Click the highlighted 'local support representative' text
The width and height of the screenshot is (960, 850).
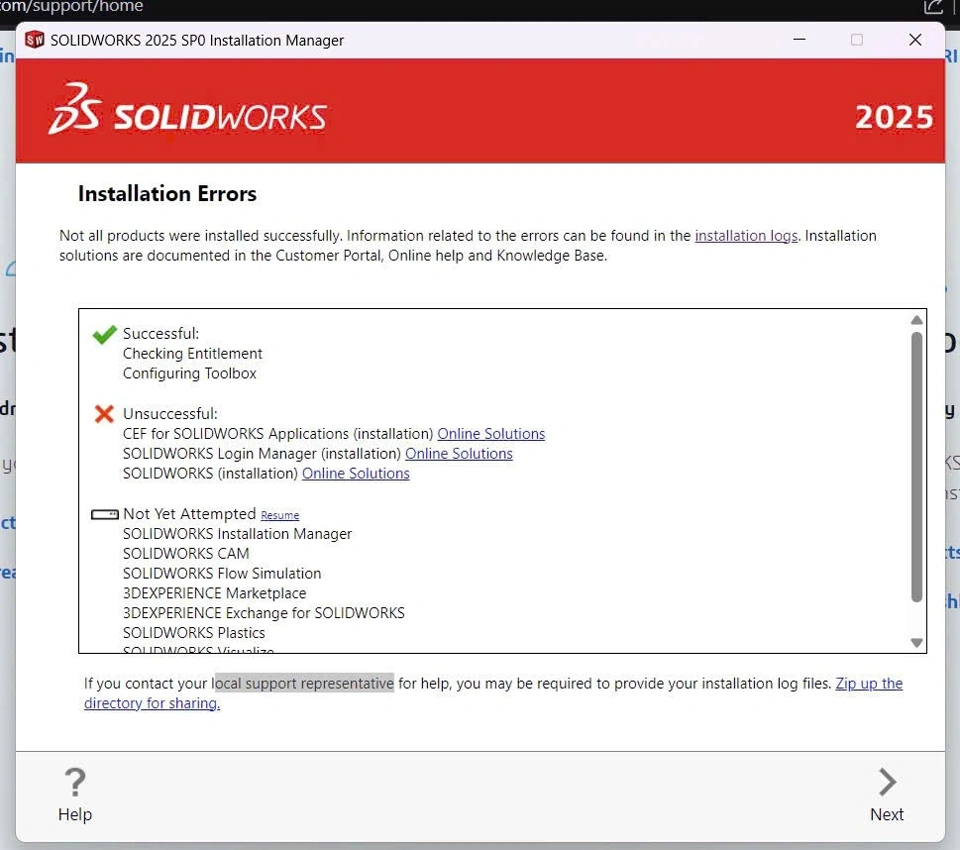click(x=303, y=683)
